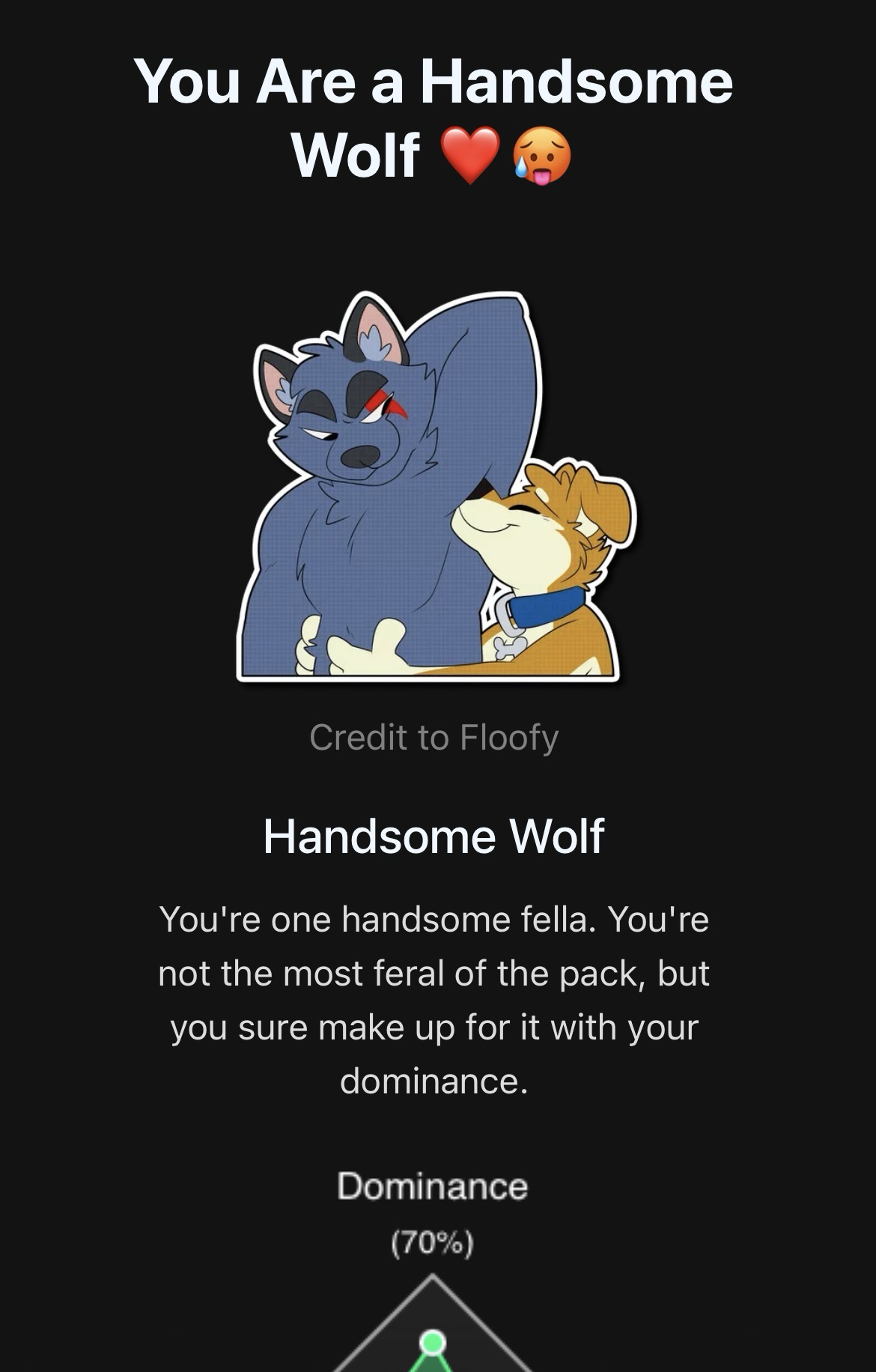Image resolution: width=876 pixels, height=1372 pixels.
Task: Click the "Dominance" chart axis label
Action: [433, 1186]
